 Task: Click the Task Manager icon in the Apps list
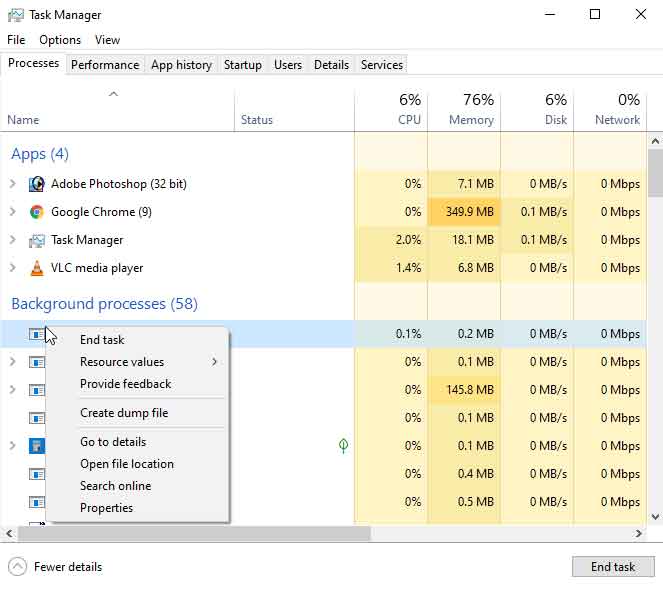click(x=37, y=240)
